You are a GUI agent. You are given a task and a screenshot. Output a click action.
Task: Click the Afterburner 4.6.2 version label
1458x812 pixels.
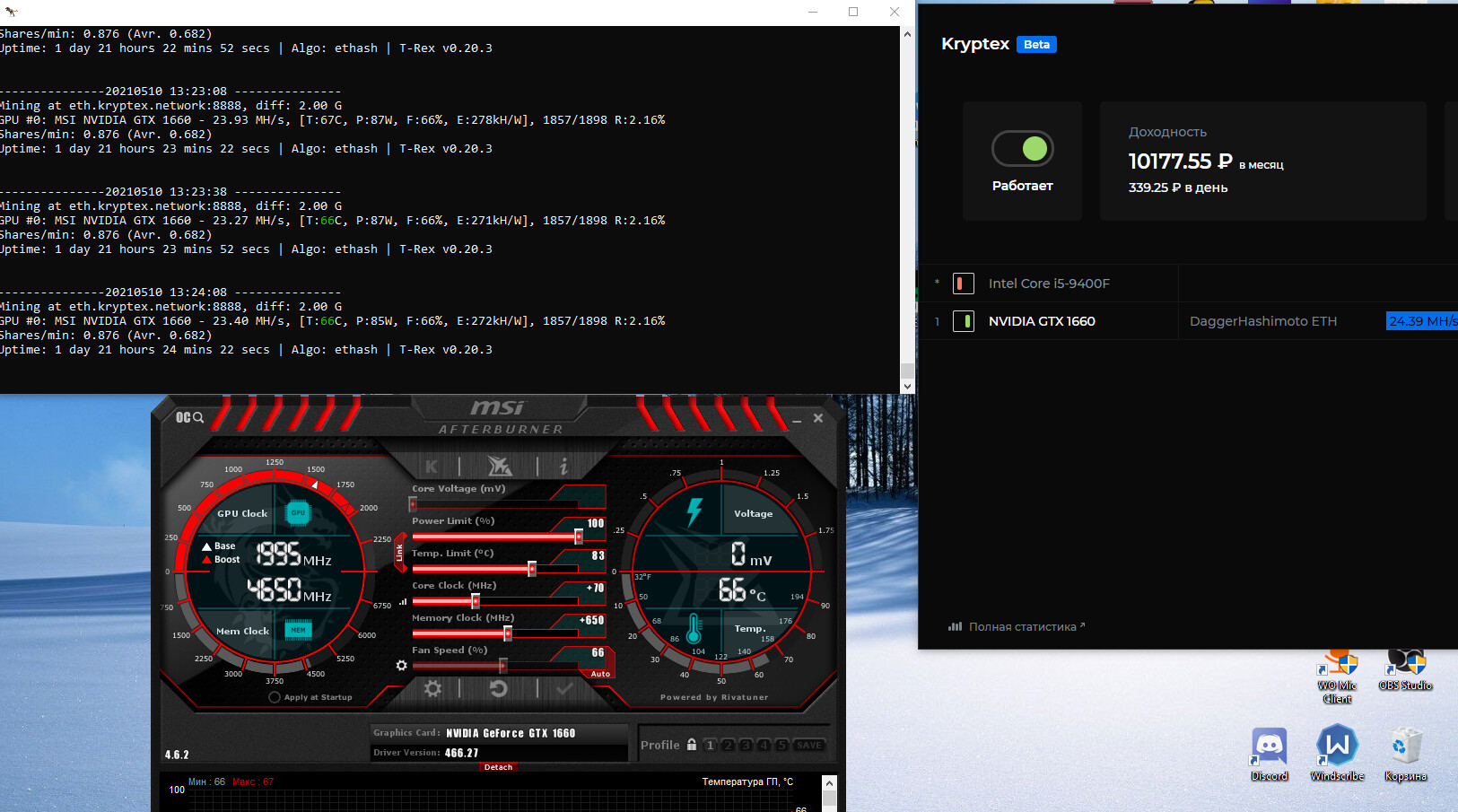point(177,755)
